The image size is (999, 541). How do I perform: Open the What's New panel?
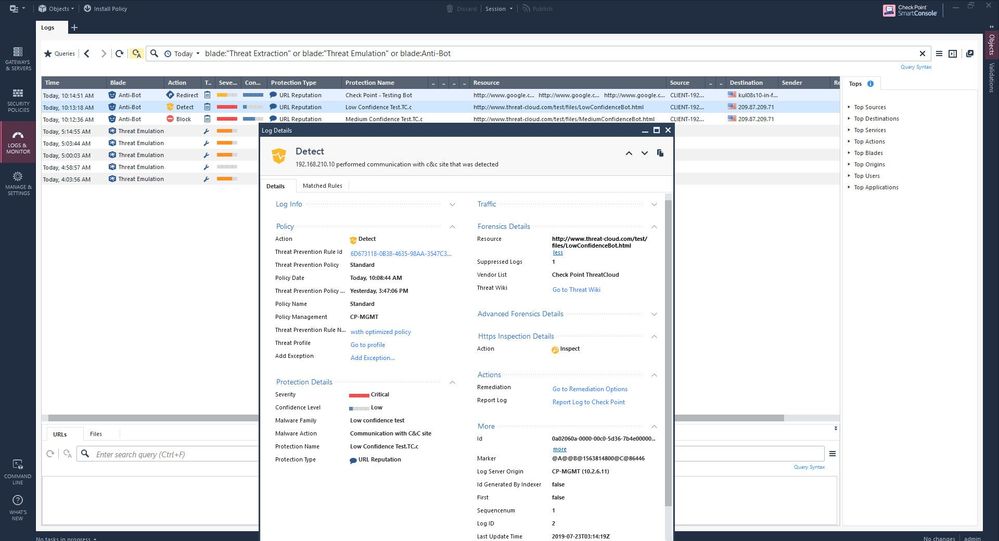(x=18, y=508)
